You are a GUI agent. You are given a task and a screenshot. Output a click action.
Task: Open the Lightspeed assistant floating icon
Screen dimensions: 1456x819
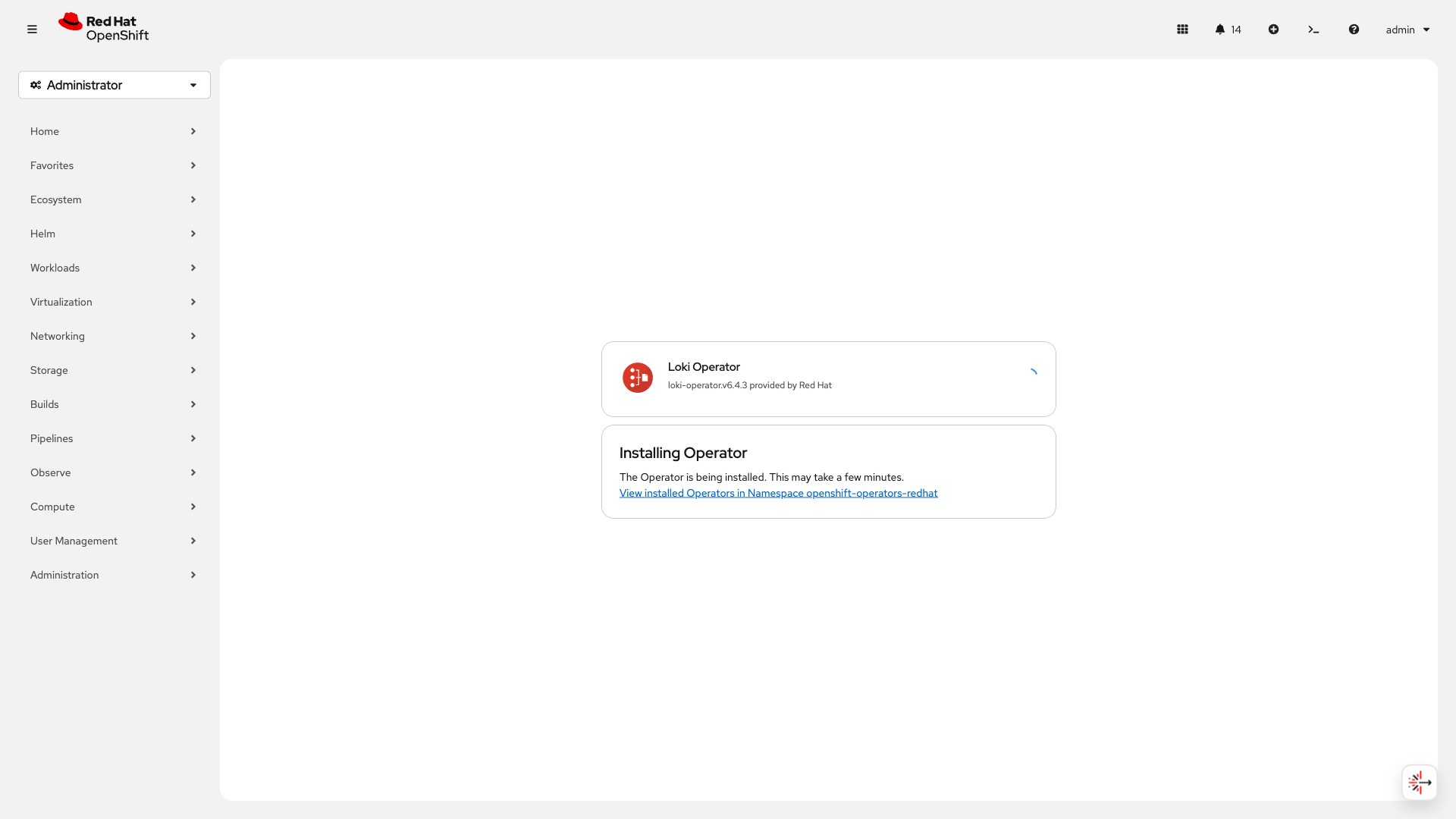1419,782
